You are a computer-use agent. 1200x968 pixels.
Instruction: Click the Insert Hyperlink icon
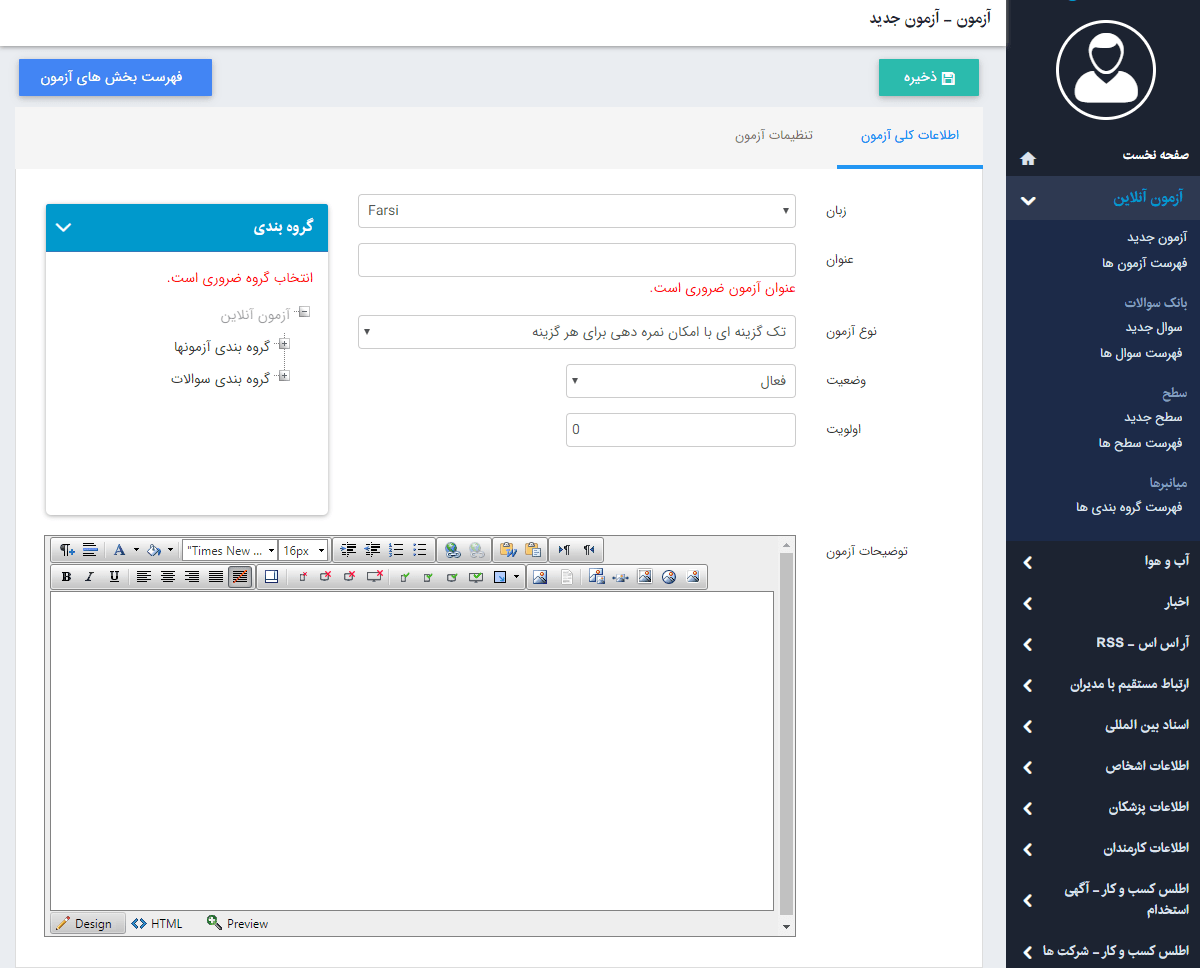pyautogui.click(x=451, y=549)
